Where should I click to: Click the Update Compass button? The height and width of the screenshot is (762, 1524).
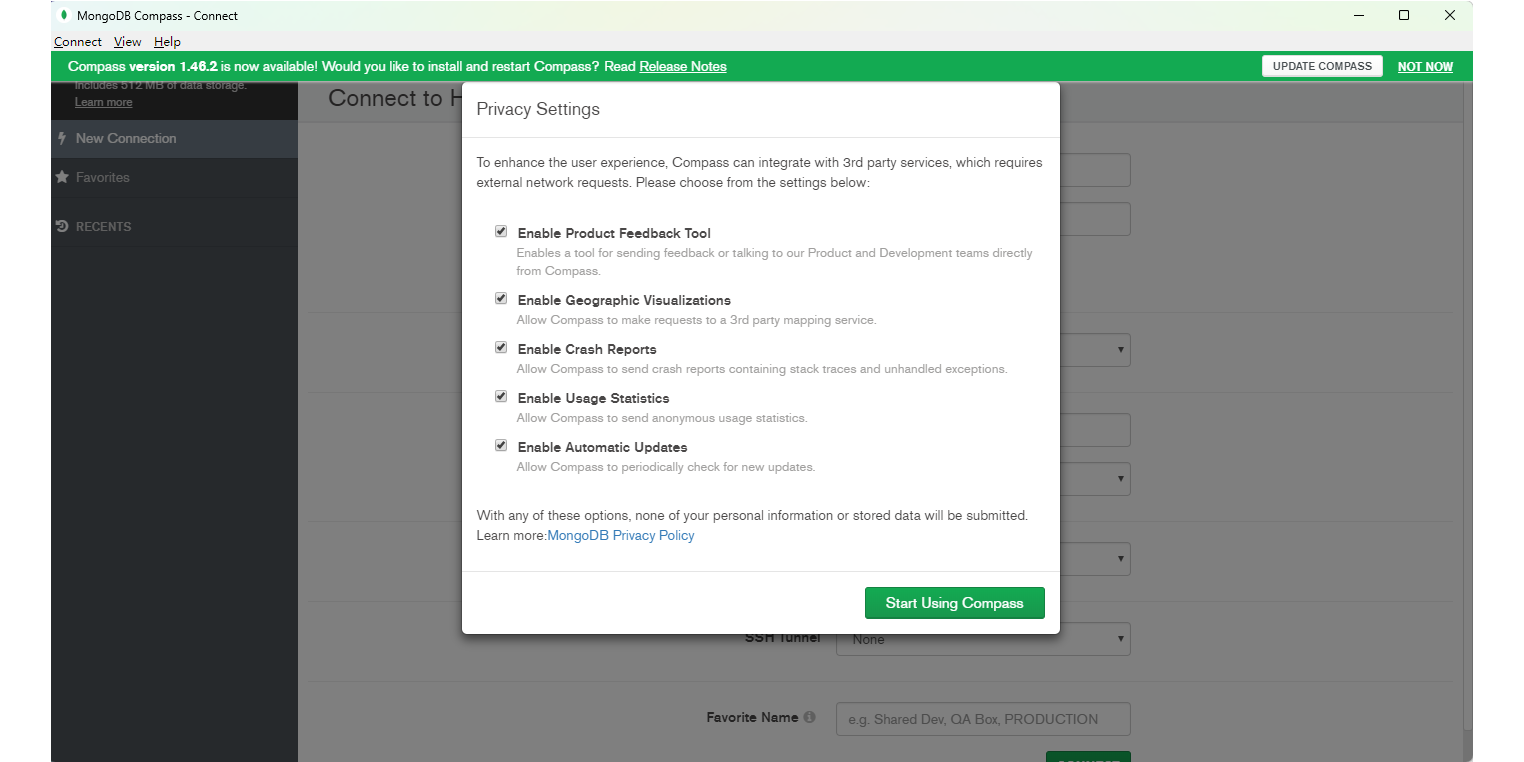click(1321, 66)
